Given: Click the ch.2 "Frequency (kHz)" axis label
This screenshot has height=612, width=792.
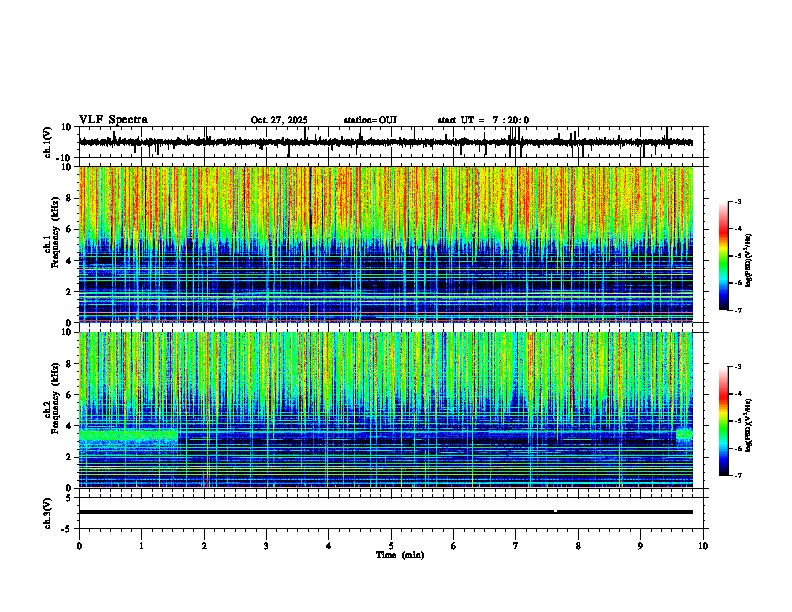Looking at the screenshot, I should (x=55, y=398).
